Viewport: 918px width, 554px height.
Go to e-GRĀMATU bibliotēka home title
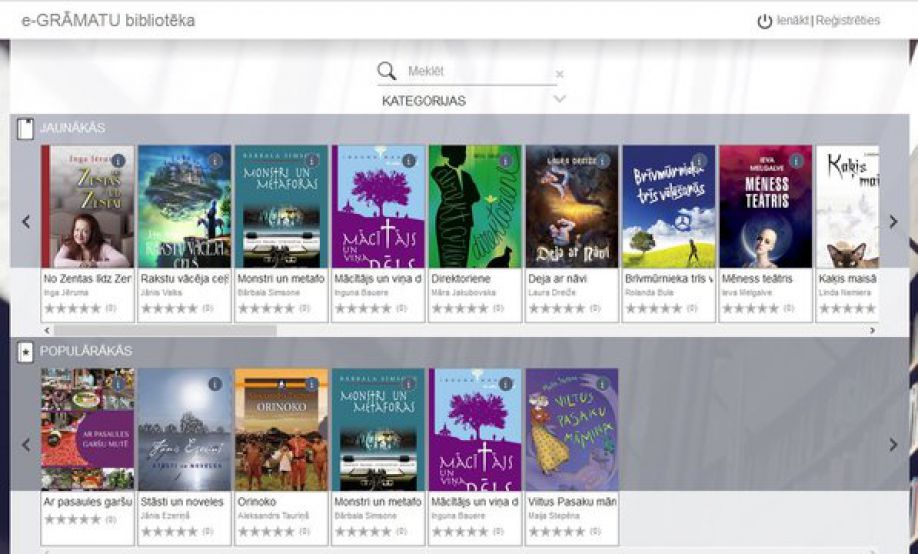pyautogui.click(x=108, y=20)
